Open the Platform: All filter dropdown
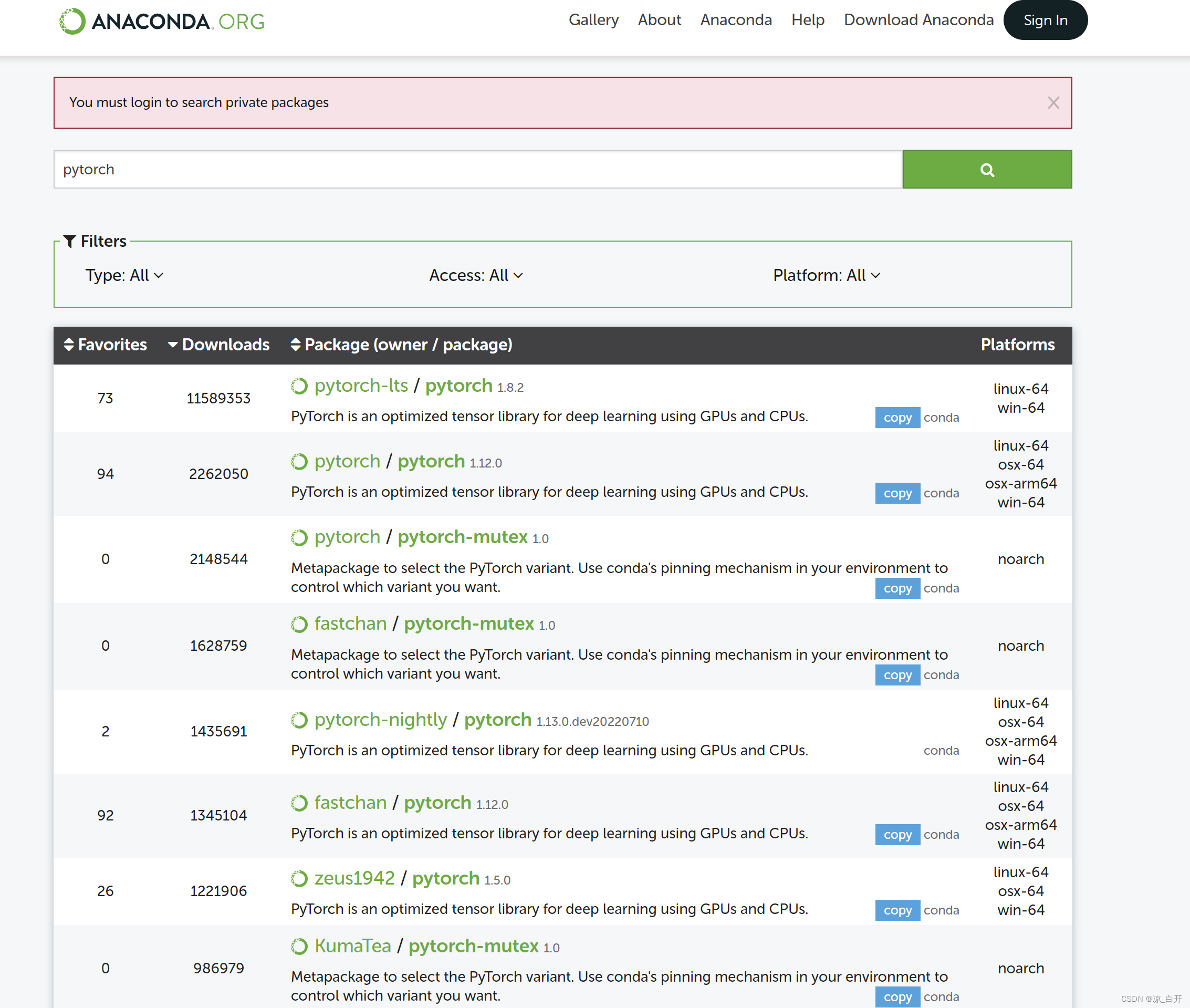Screen dimensions: 1190x1008 click(x=826, y=275)
